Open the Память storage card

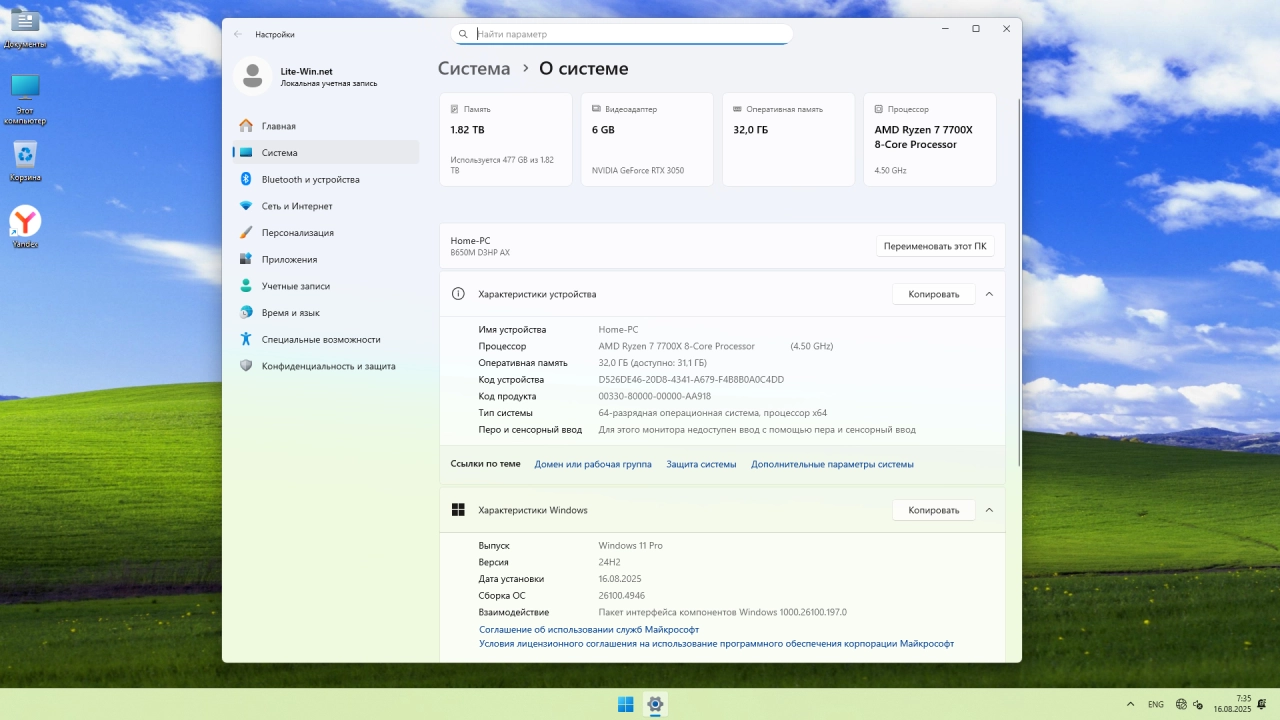pyautogui.click(x=506, y=139)
